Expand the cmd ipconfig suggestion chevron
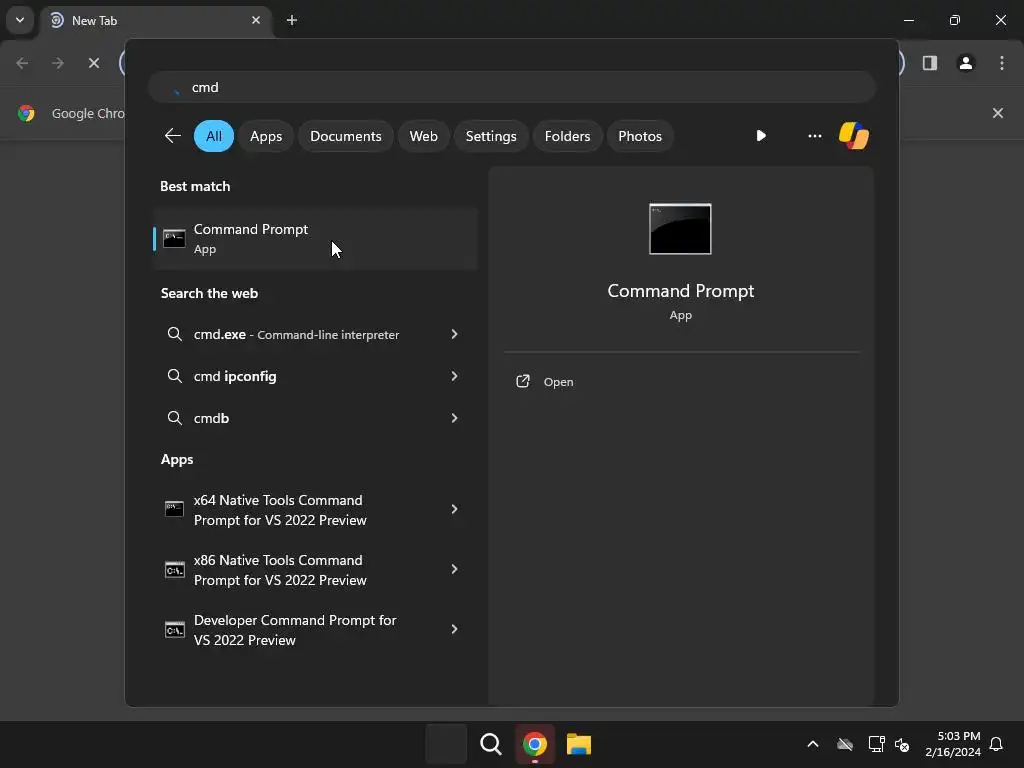 [455, 376]
